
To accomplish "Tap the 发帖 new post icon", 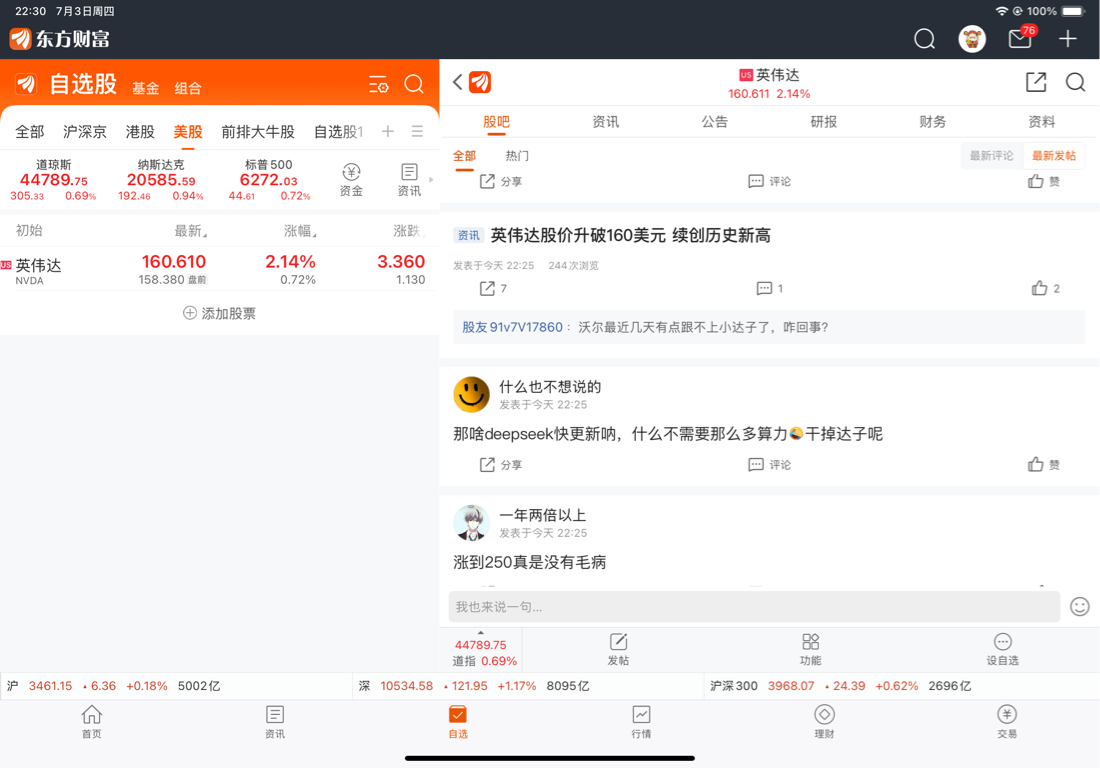I will [618, 649].
